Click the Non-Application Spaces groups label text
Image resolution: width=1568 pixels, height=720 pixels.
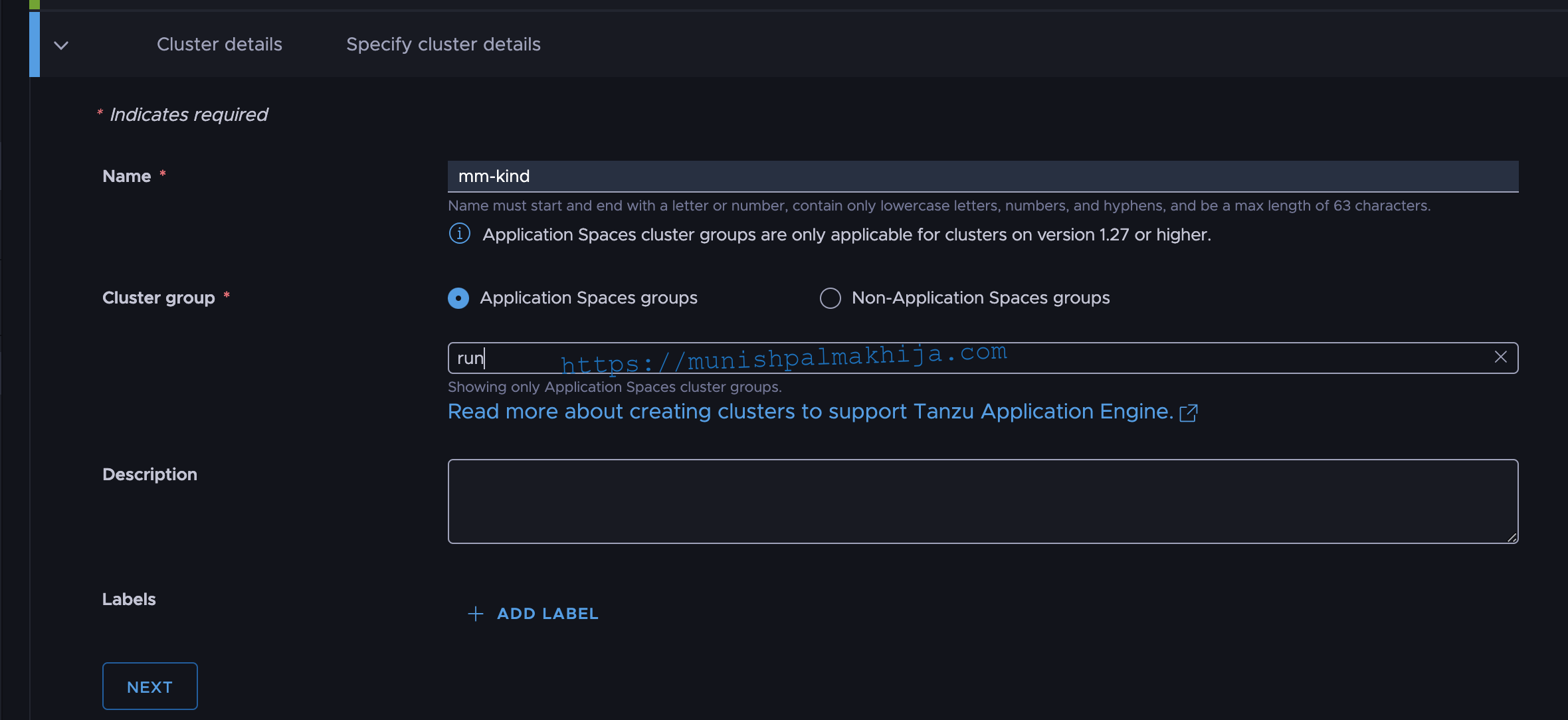(981, 298)
